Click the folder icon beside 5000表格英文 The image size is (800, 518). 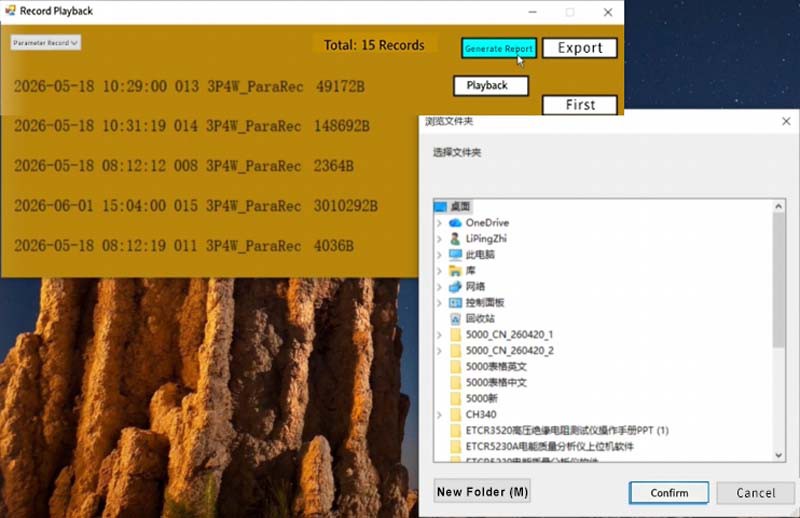tap(456, 366)
